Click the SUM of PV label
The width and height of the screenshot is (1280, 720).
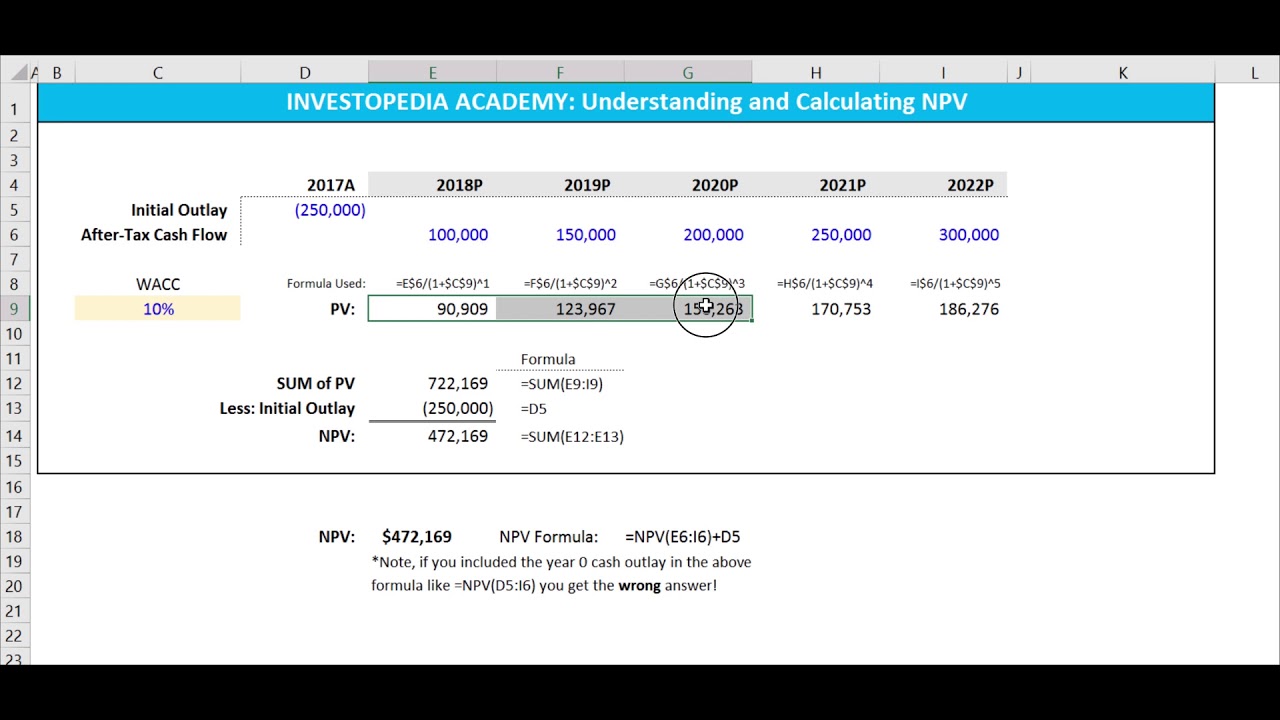coord(316,384)
